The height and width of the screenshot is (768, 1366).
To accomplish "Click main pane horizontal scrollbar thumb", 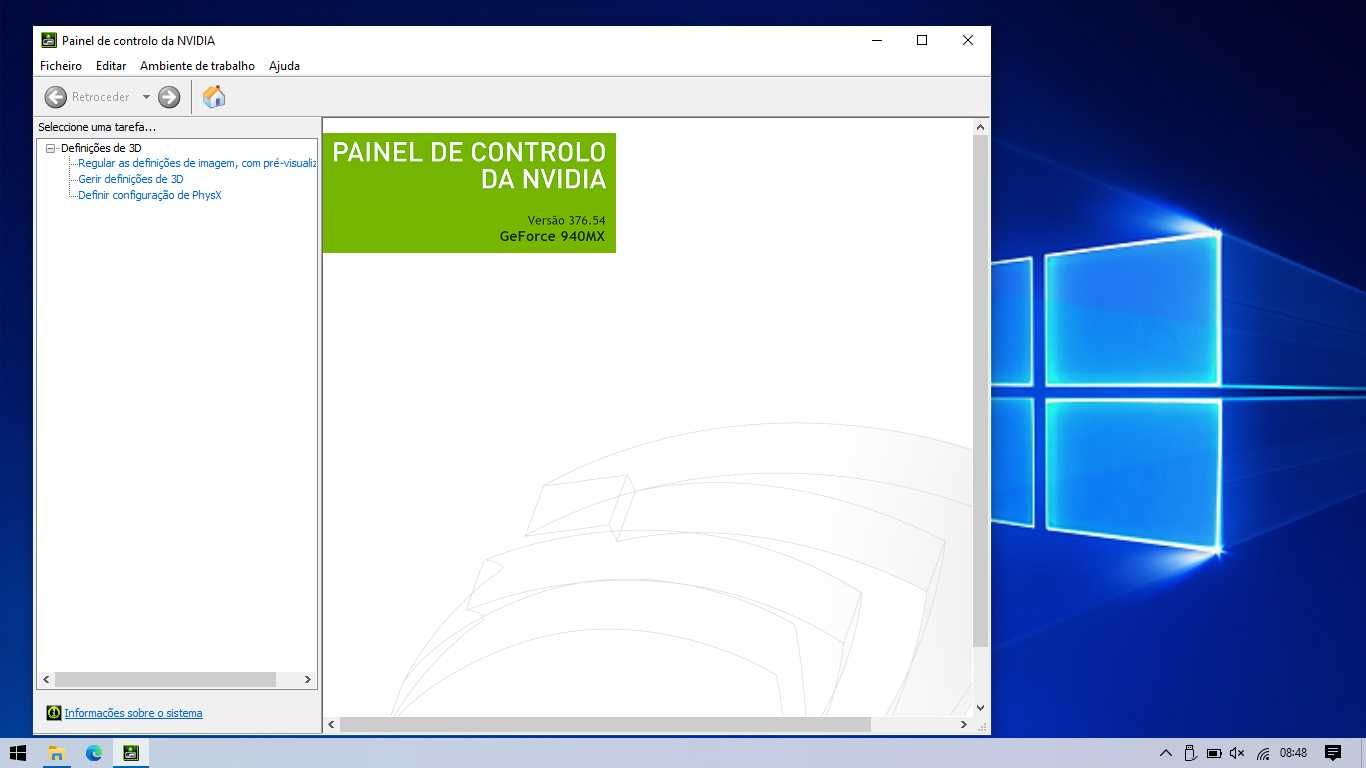I will click(x=605, y=724).
